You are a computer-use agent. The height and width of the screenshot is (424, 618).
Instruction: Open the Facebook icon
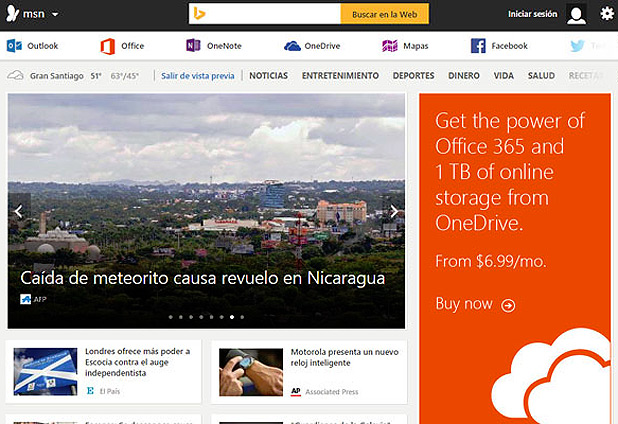[478, 46]
